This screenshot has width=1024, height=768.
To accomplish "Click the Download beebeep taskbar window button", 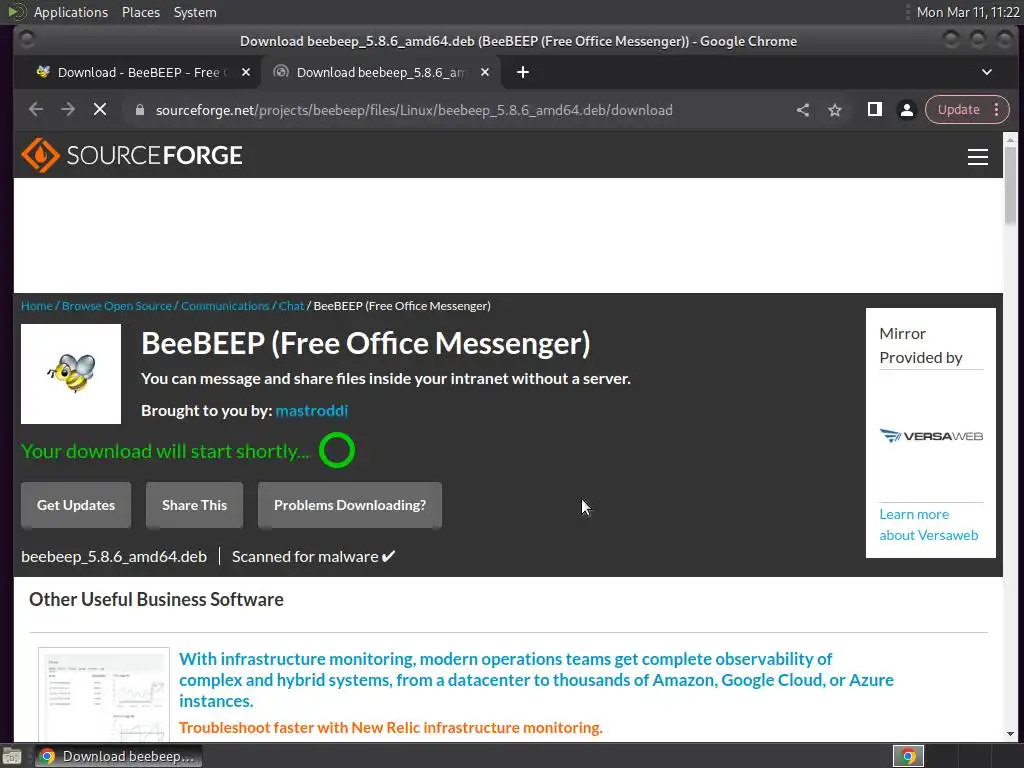I will 118,756.
